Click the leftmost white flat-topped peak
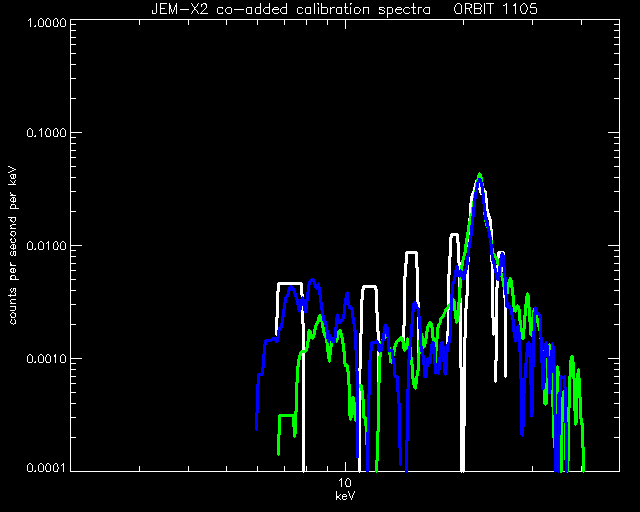The width and height of the screenshot is (640, 512). [290, 283]
